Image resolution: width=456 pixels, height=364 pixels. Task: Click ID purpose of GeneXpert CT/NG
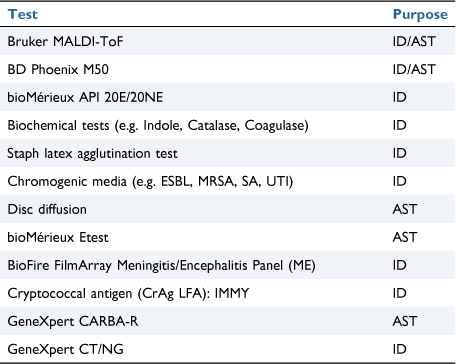tap(400, 349)
